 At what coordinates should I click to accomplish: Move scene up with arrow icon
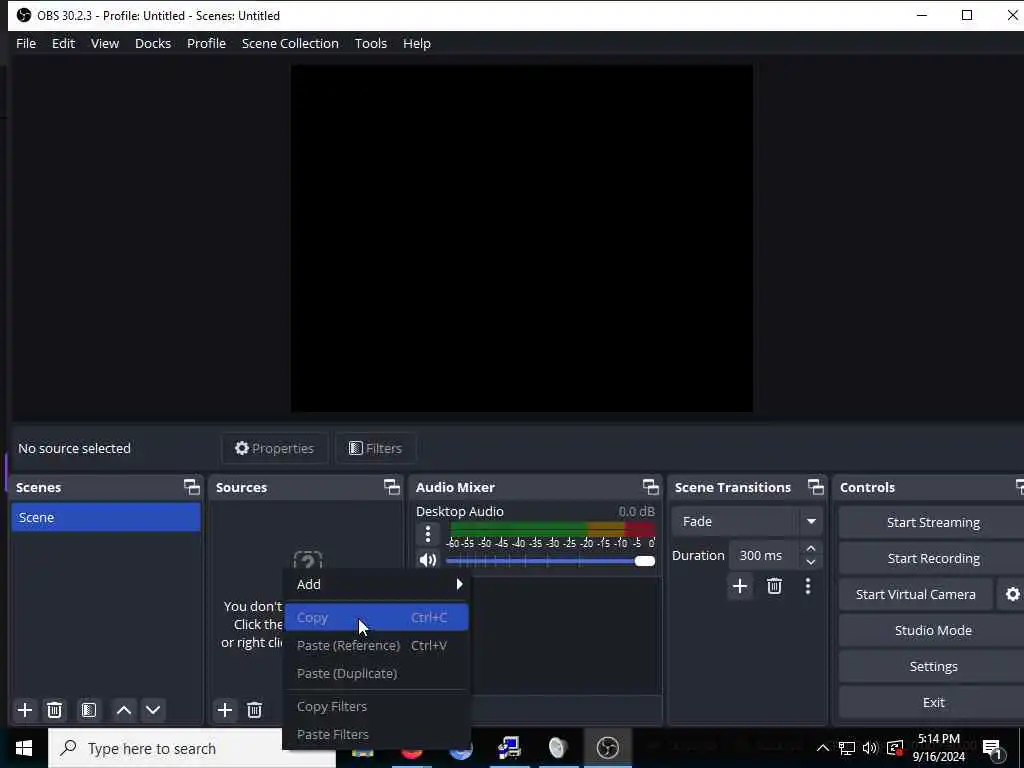[x=124, y=710]
